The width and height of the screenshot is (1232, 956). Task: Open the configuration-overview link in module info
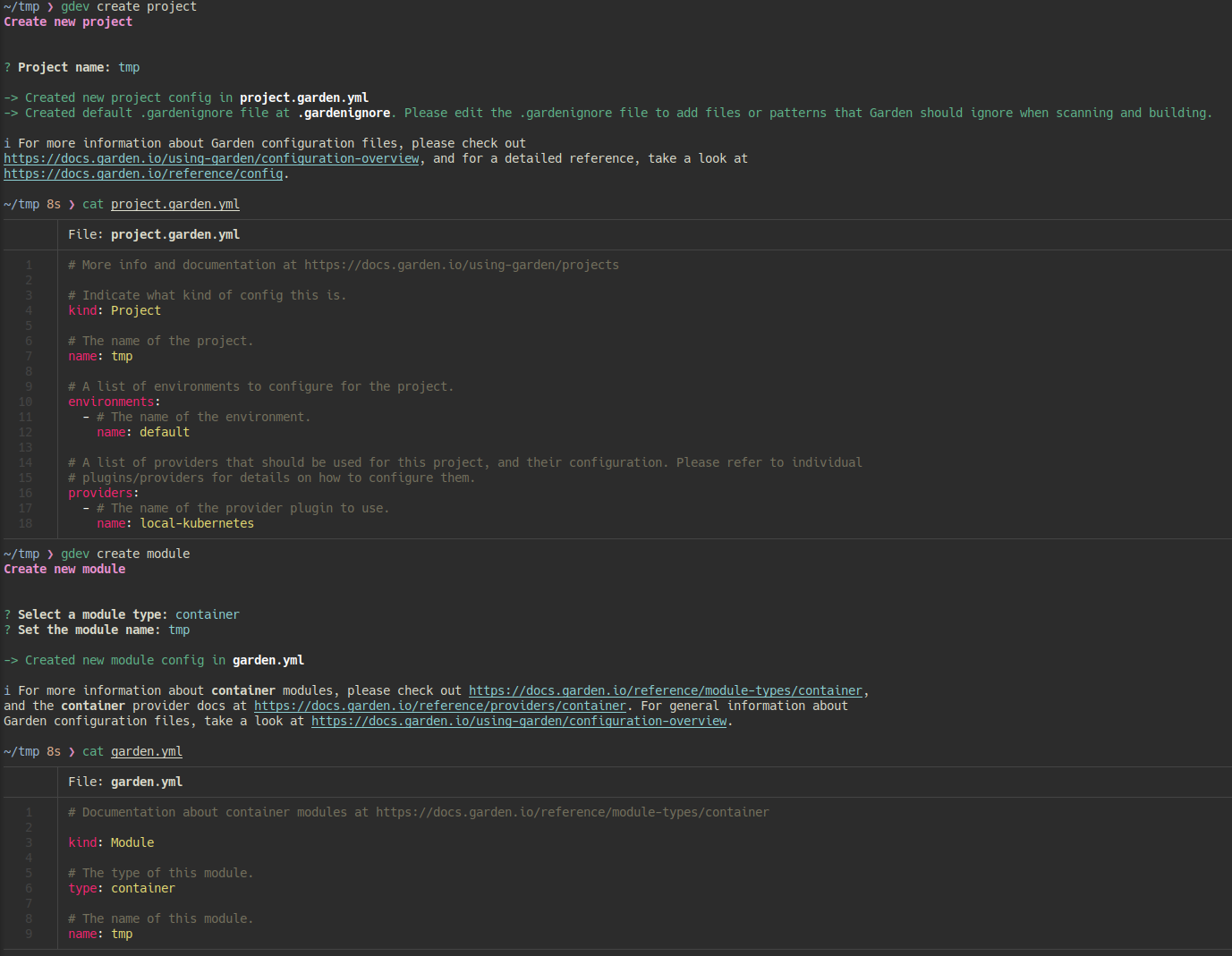point(519,721)
